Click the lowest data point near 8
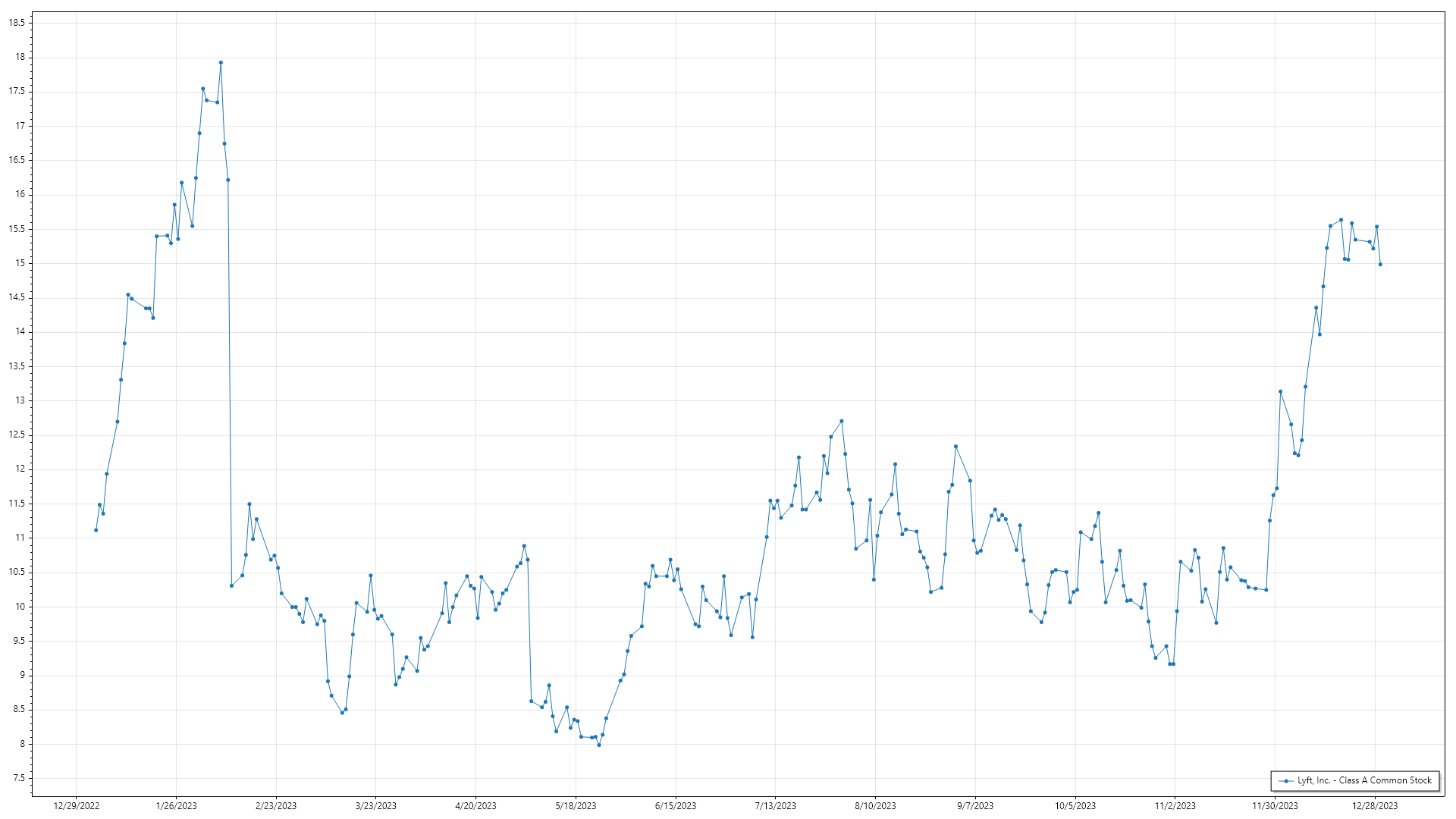 tap(599, 745)
